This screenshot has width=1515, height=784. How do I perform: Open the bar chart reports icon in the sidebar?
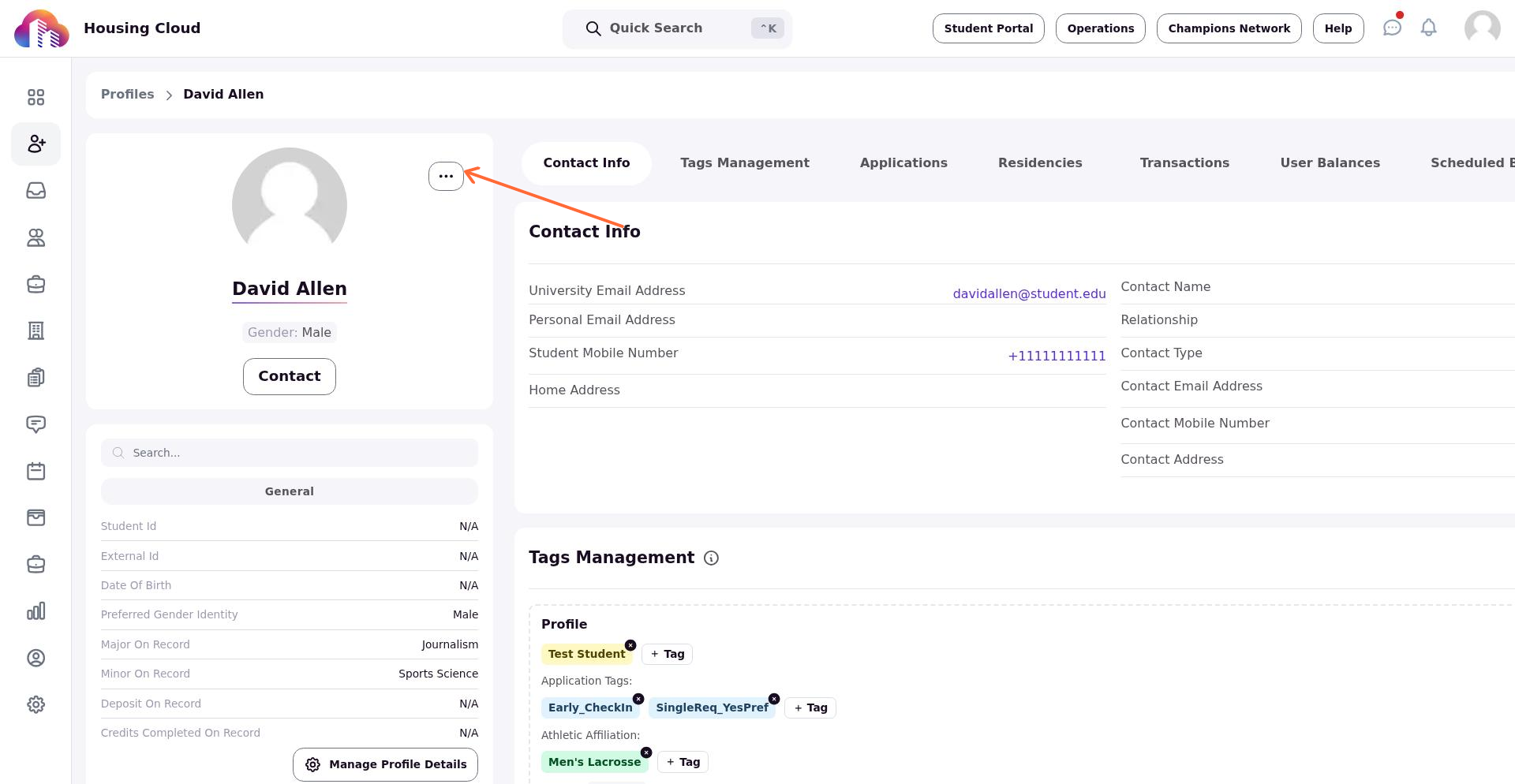pos(36,611)
